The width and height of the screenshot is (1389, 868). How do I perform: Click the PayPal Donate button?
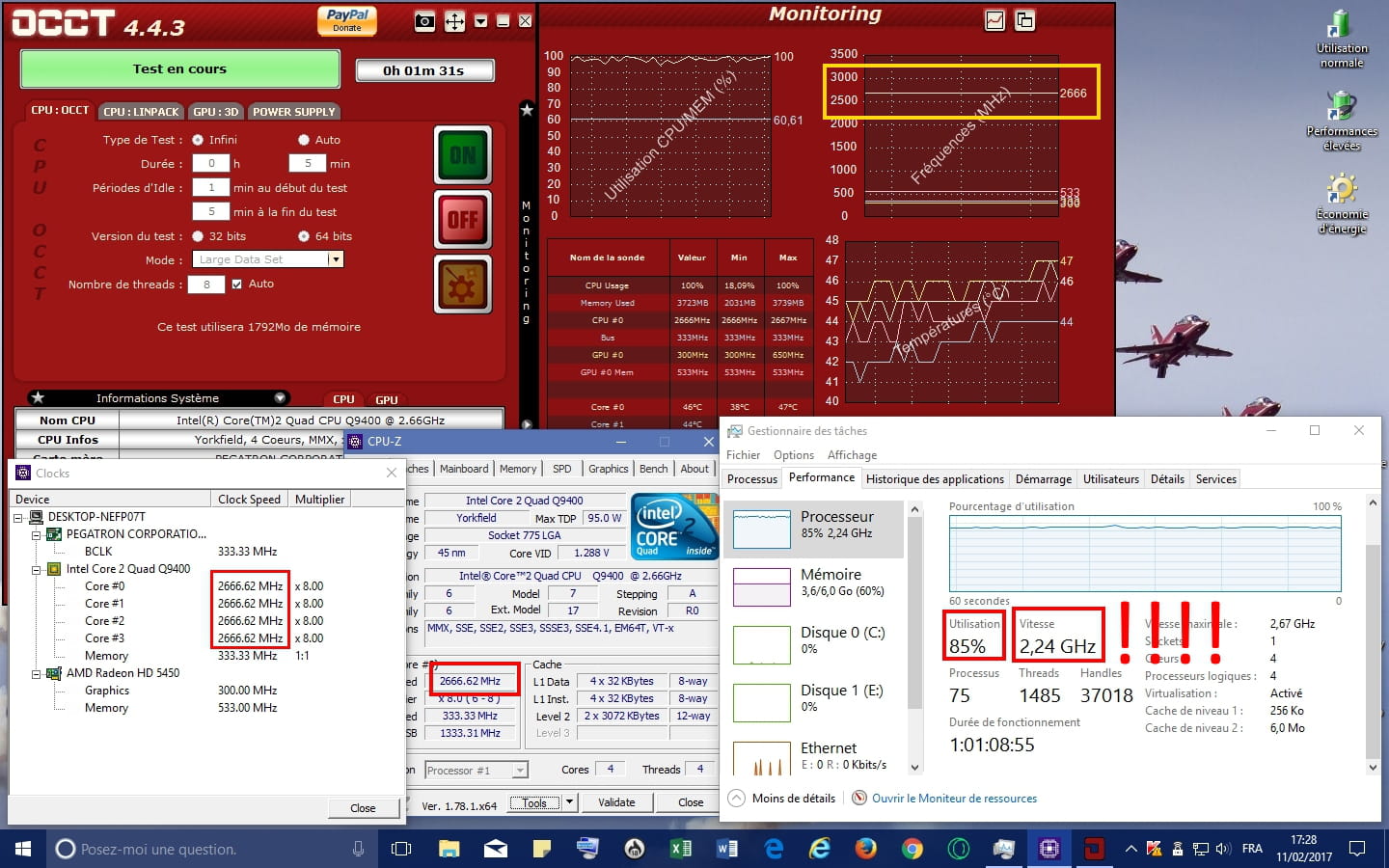(x=347, y=20)
